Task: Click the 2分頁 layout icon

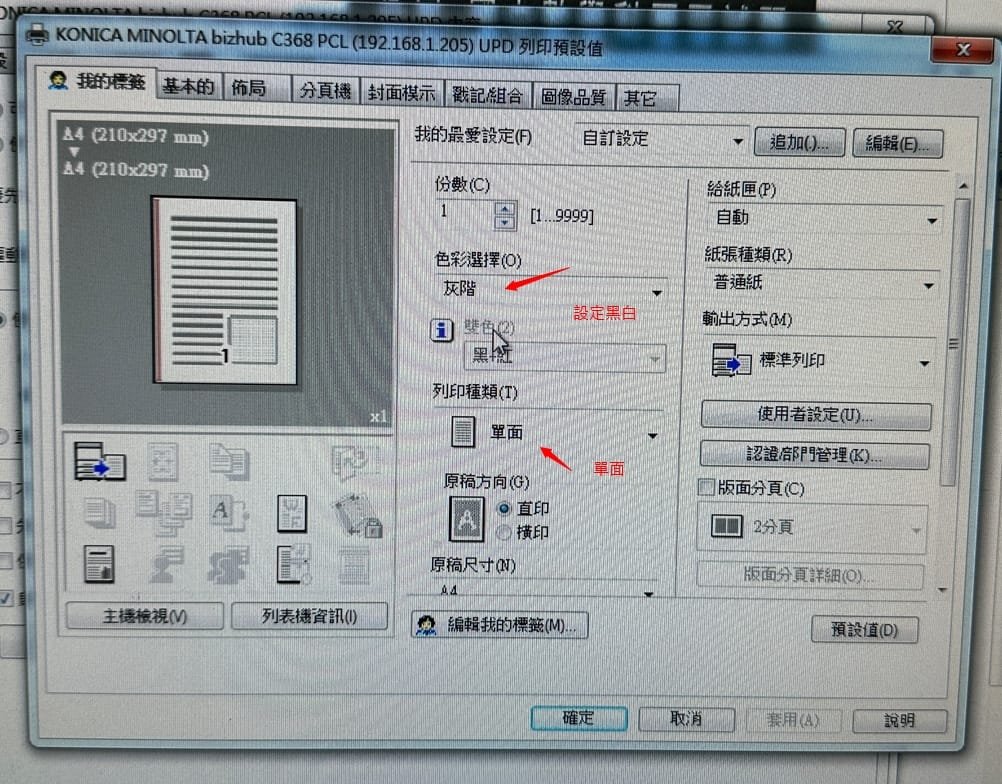Action: click(x=726, y=527)
